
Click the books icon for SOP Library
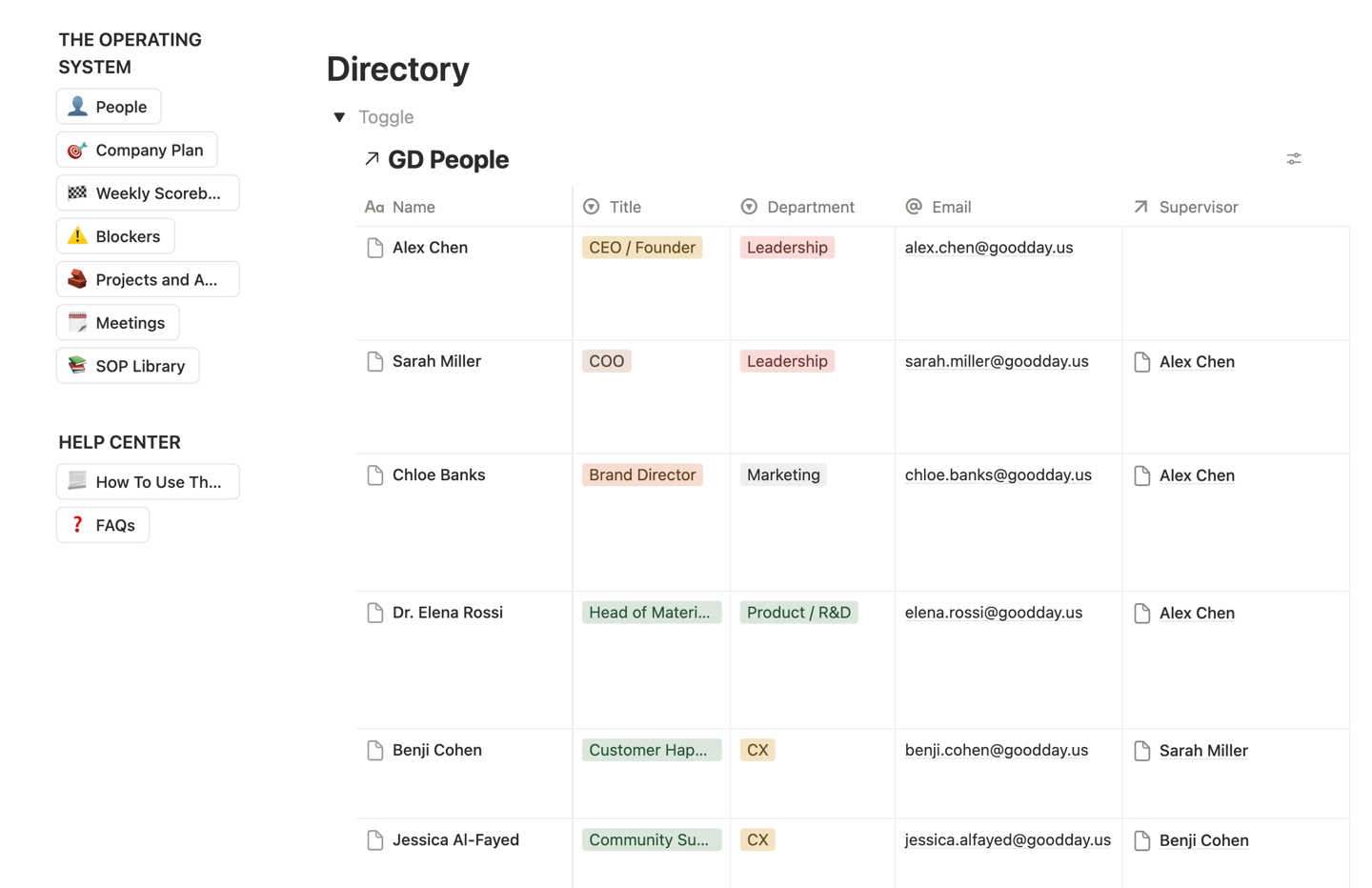pyautogui.click(x=77, y=366)
